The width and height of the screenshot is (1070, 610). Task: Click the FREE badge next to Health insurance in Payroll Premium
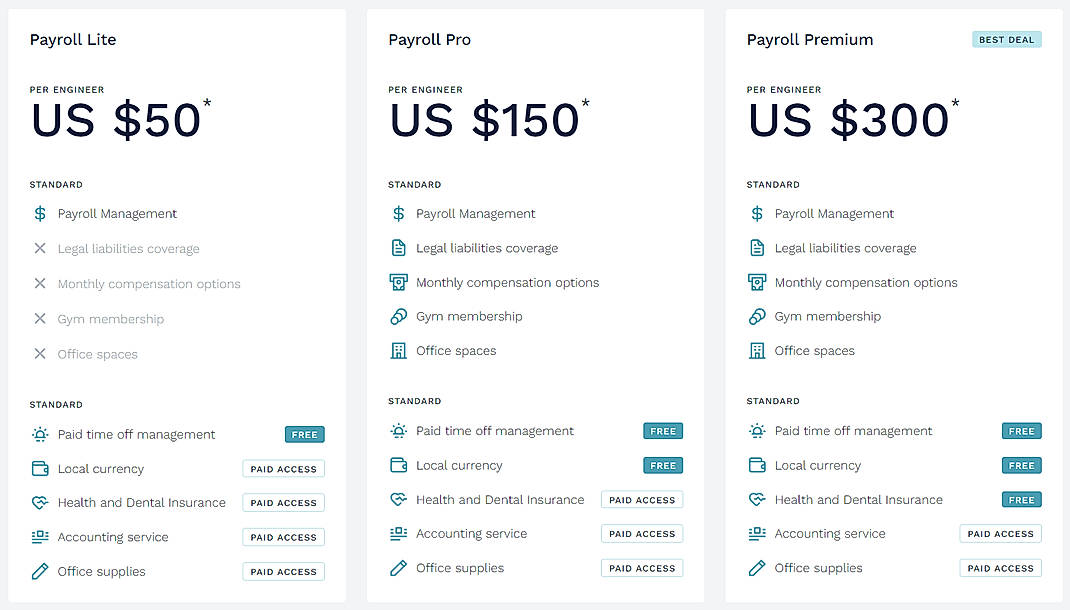(1021, 499)
